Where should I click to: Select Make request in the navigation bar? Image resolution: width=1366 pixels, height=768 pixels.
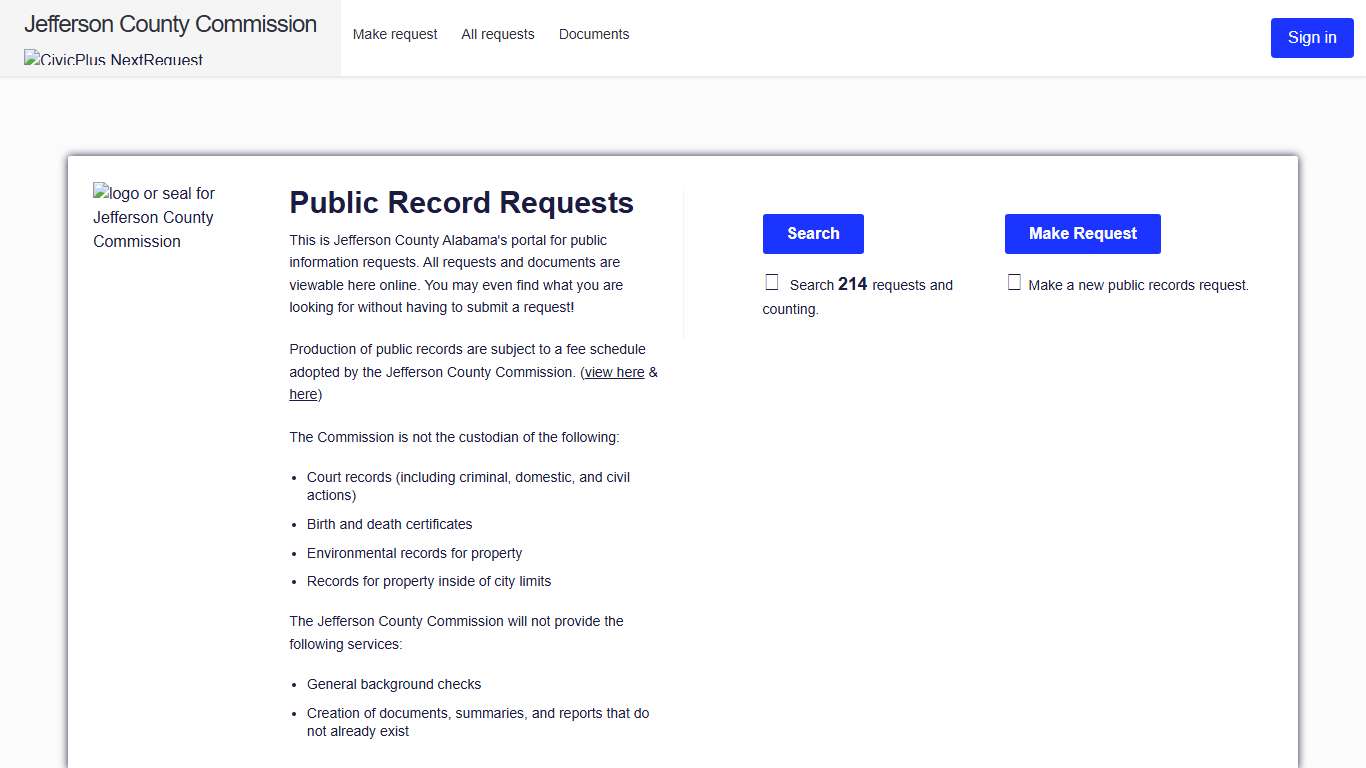(395, 34)
